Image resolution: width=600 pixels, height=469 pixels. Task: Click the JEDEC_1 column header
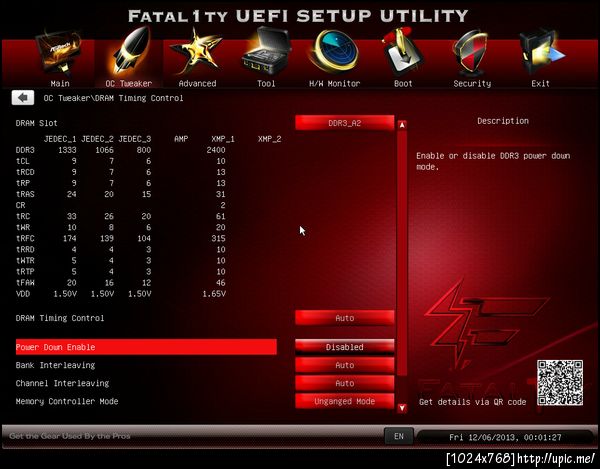60,139
